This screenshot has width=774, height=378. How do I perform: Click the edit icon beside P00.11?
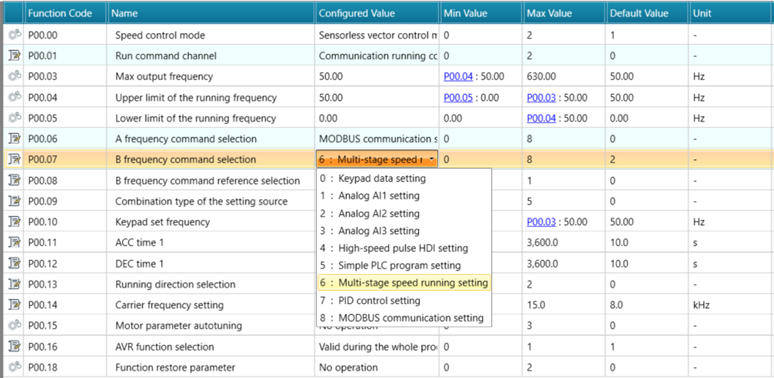click(14, 242)
